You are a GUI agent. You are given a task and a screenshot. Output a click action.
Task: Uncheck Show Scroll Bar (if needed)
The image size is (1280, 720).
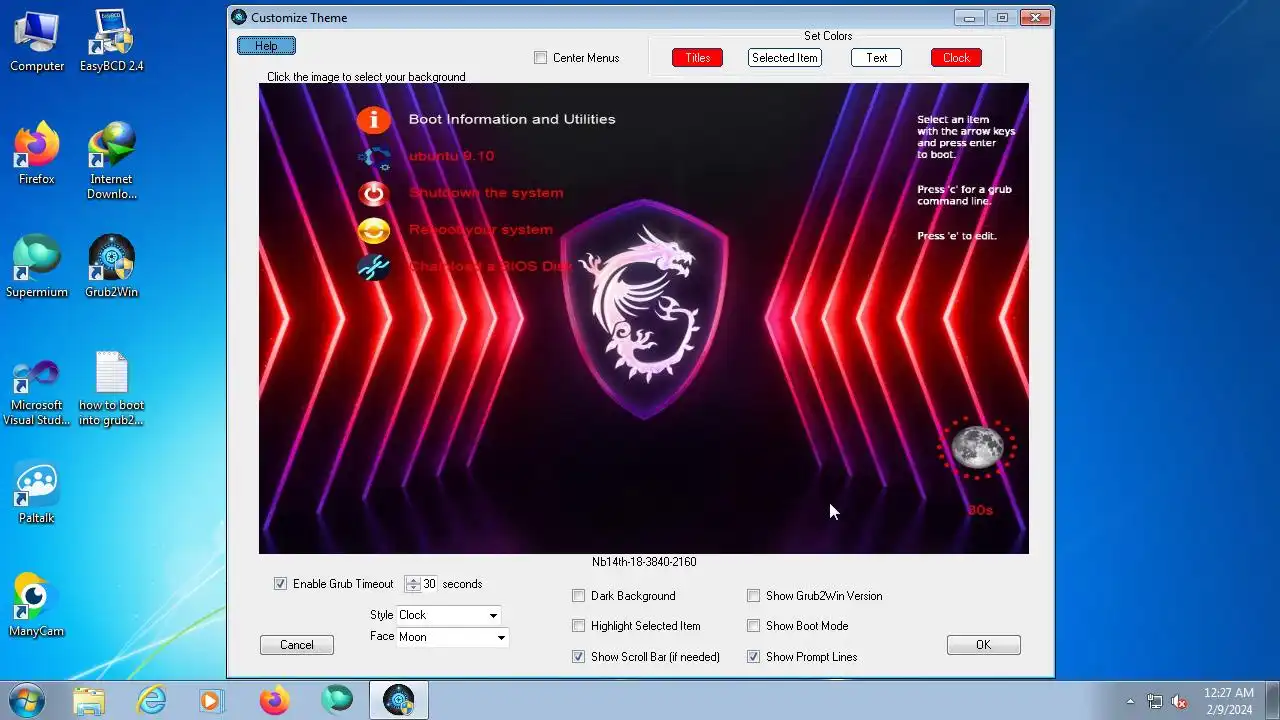(579, 657)
